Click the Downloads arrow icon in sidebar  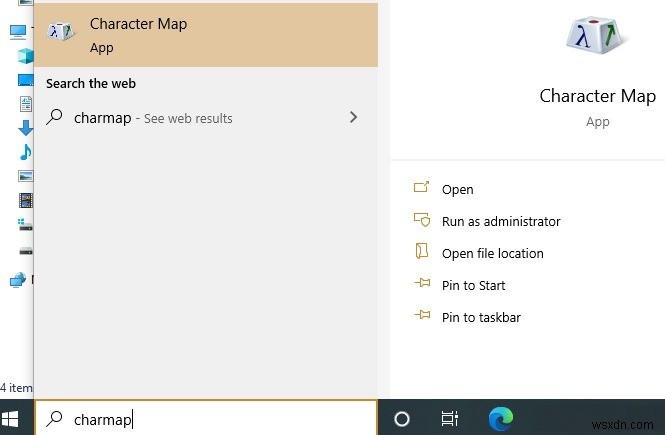[x=24, y=127]
